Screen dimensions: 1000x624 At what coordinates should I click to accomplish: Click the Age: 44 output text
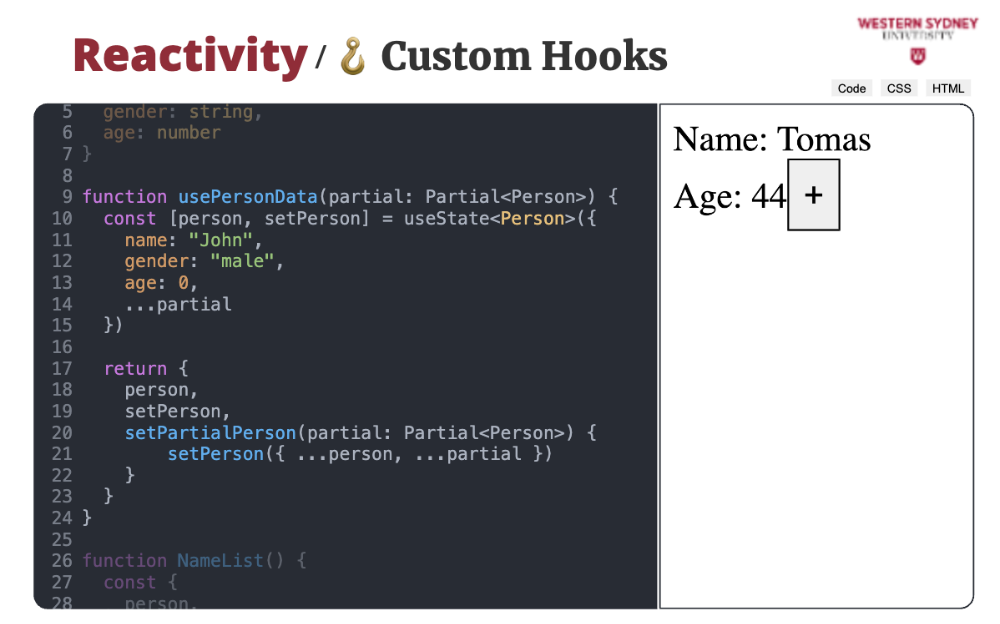730,196
